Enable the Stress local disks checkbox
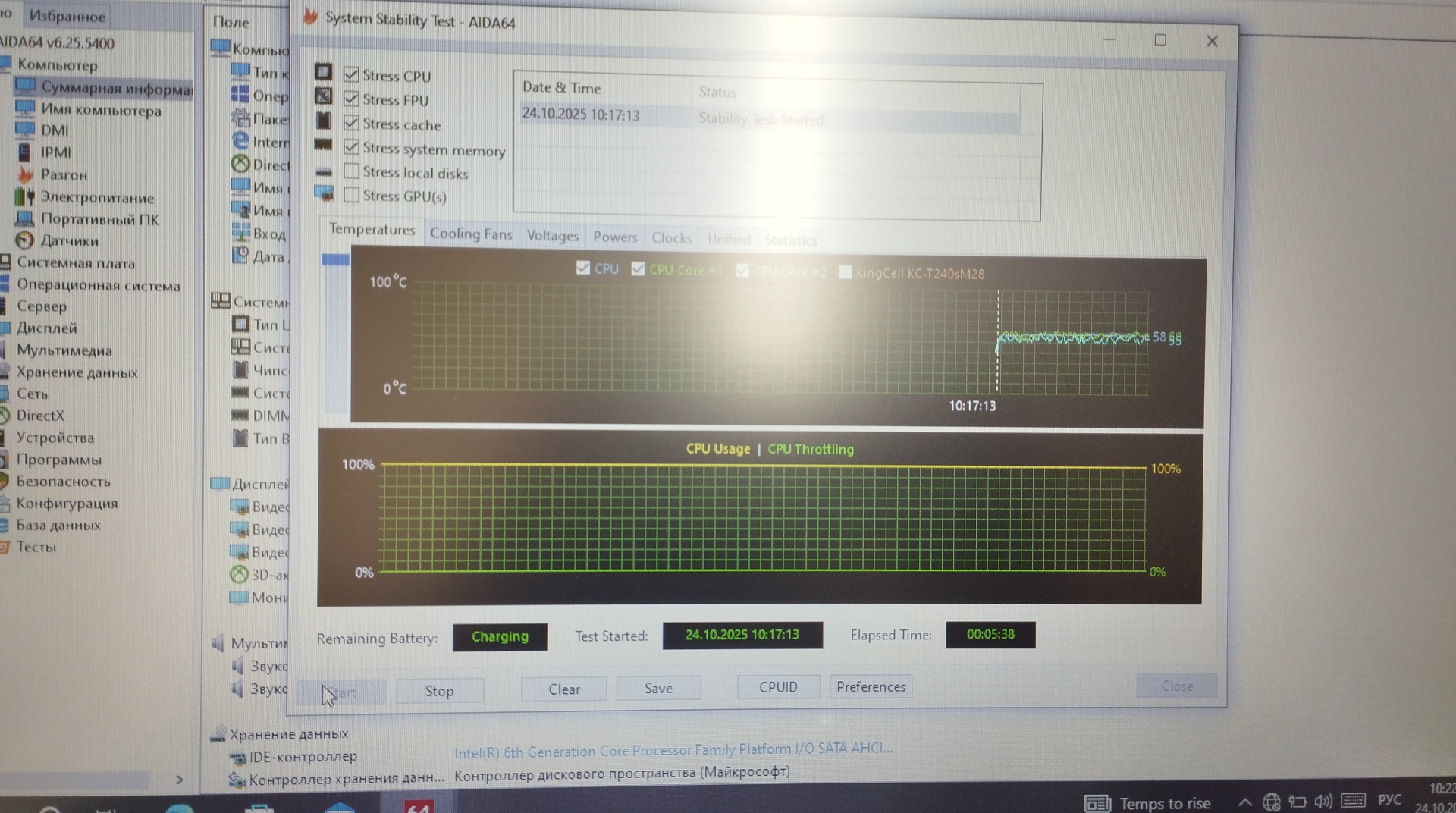The height and width of the screenshot is (813, 1456). point(351,171)
